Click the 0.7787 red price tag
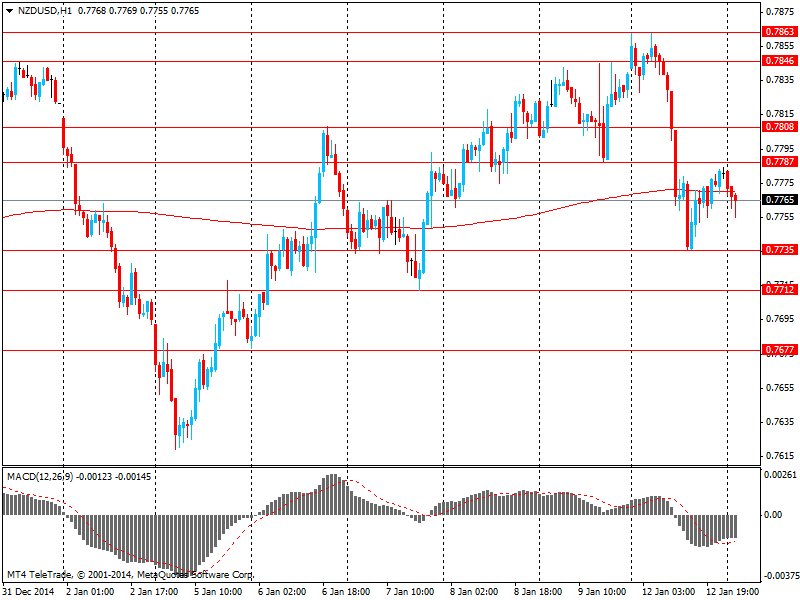 click(x=779, y=161)
